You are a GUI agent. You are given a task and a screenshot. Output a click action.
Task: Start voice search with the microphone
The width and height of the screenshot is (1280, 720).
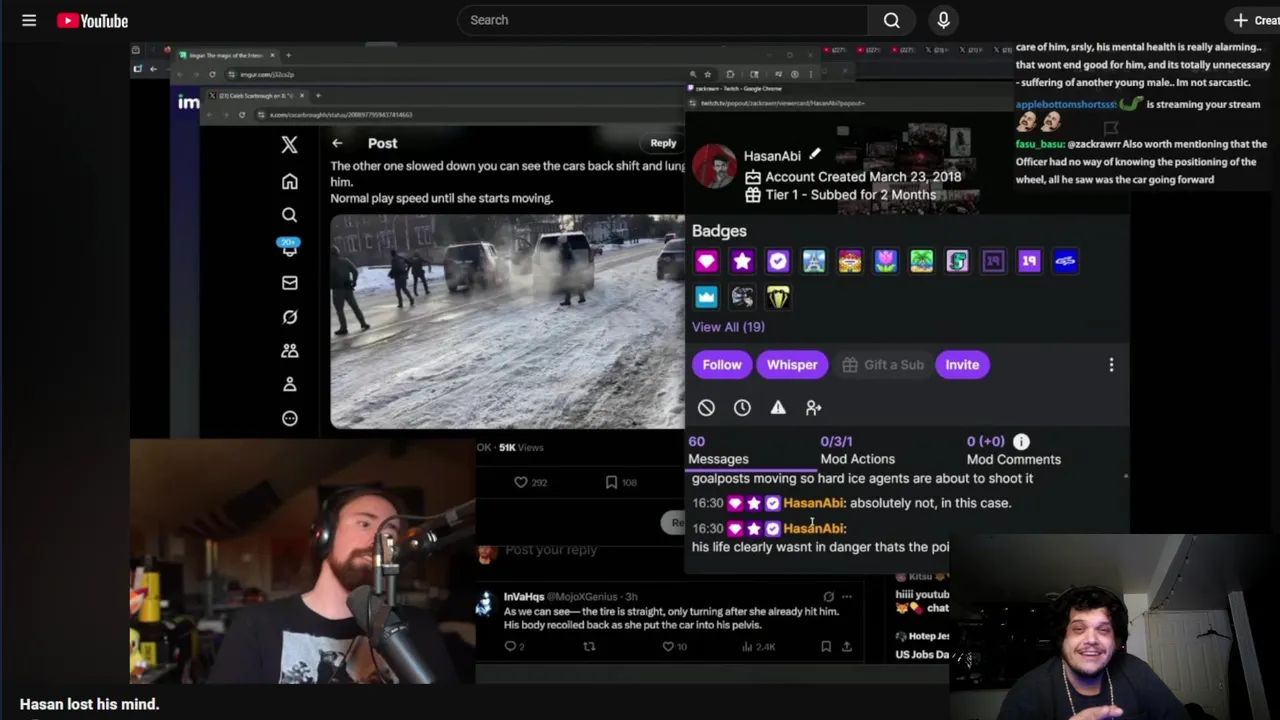[x=943, y=20]
